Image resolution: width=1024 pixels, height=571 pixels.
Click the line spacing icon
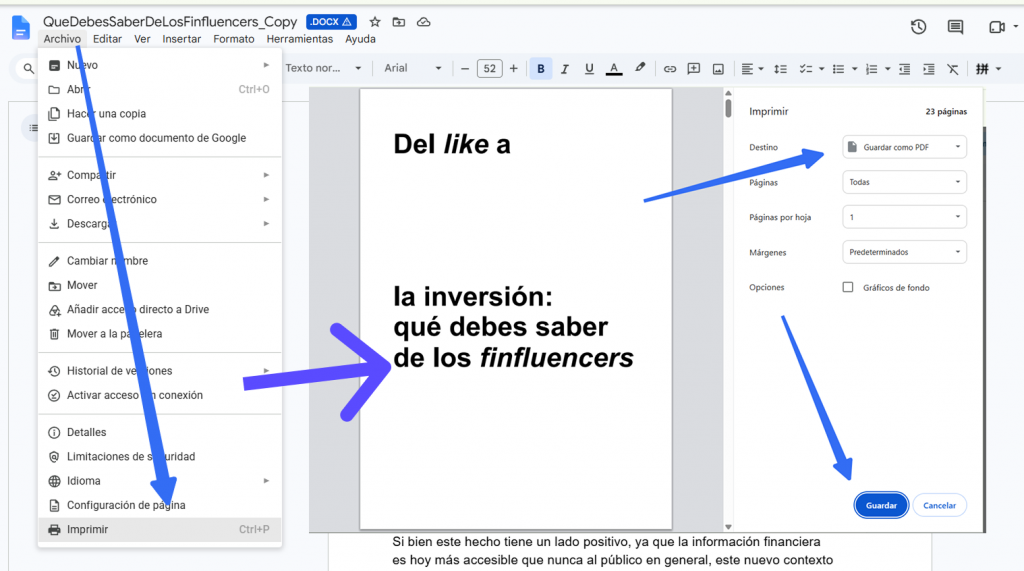[780, 69]
